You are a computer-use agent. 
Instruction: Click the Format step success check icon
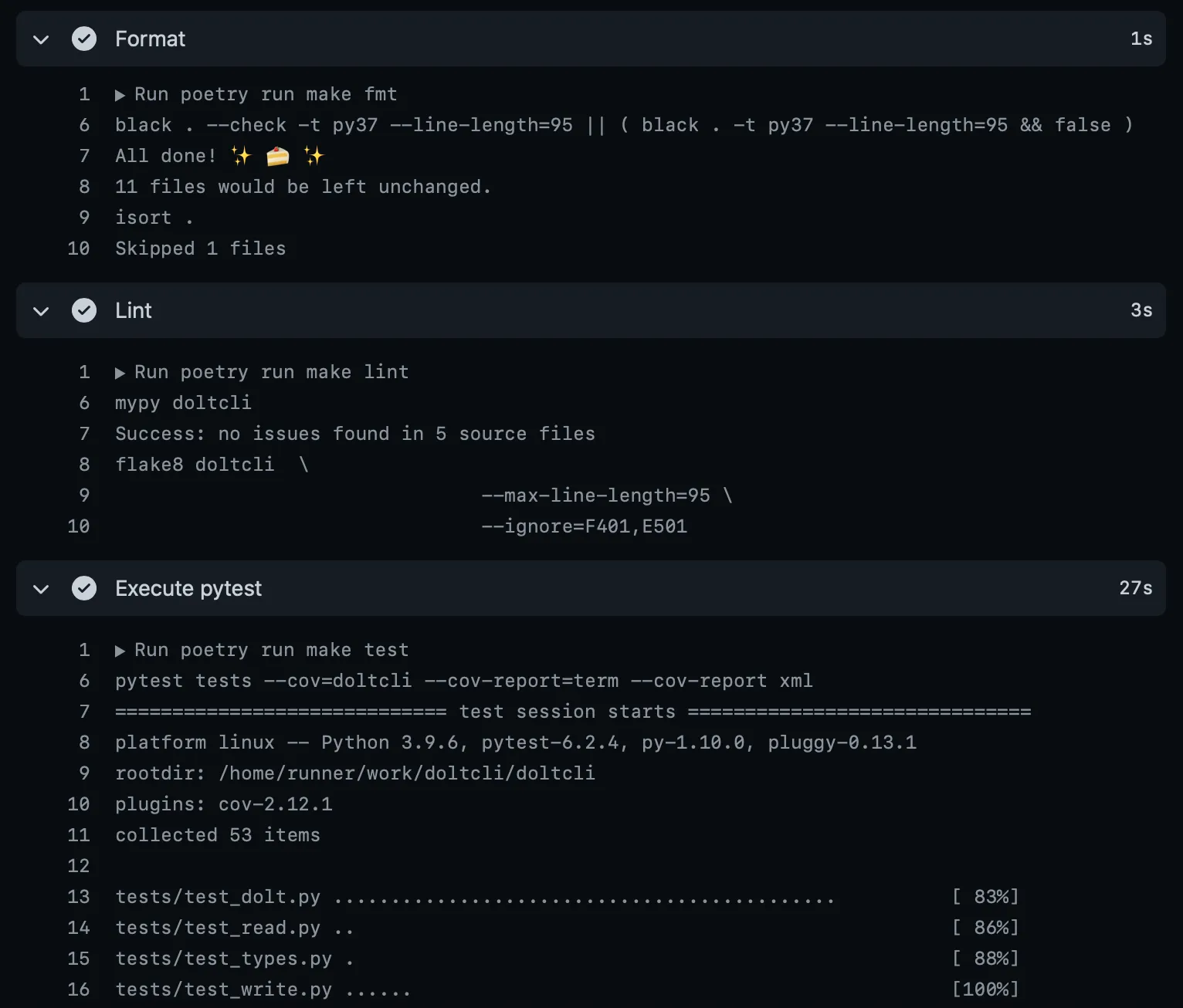[84, 39]
